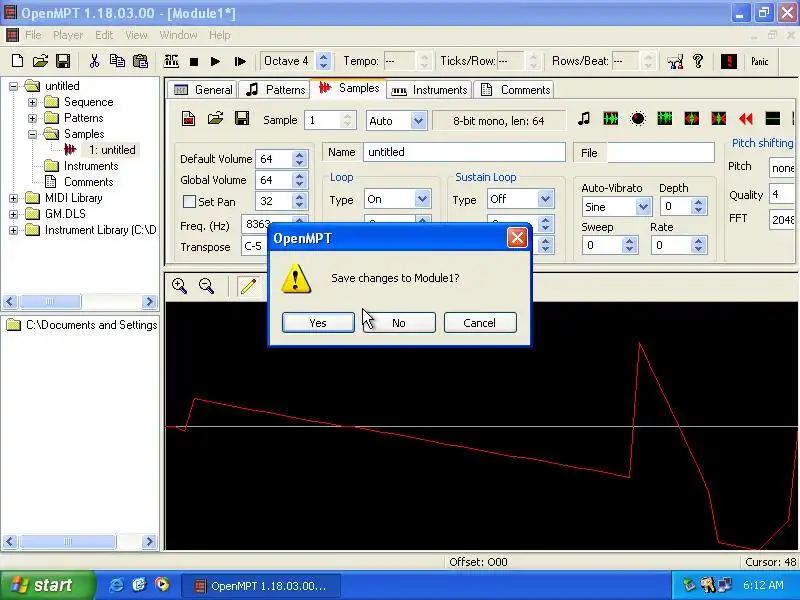800x600 pixels.
Task: Expand the Instrument Library tree node
Action: 14,230
